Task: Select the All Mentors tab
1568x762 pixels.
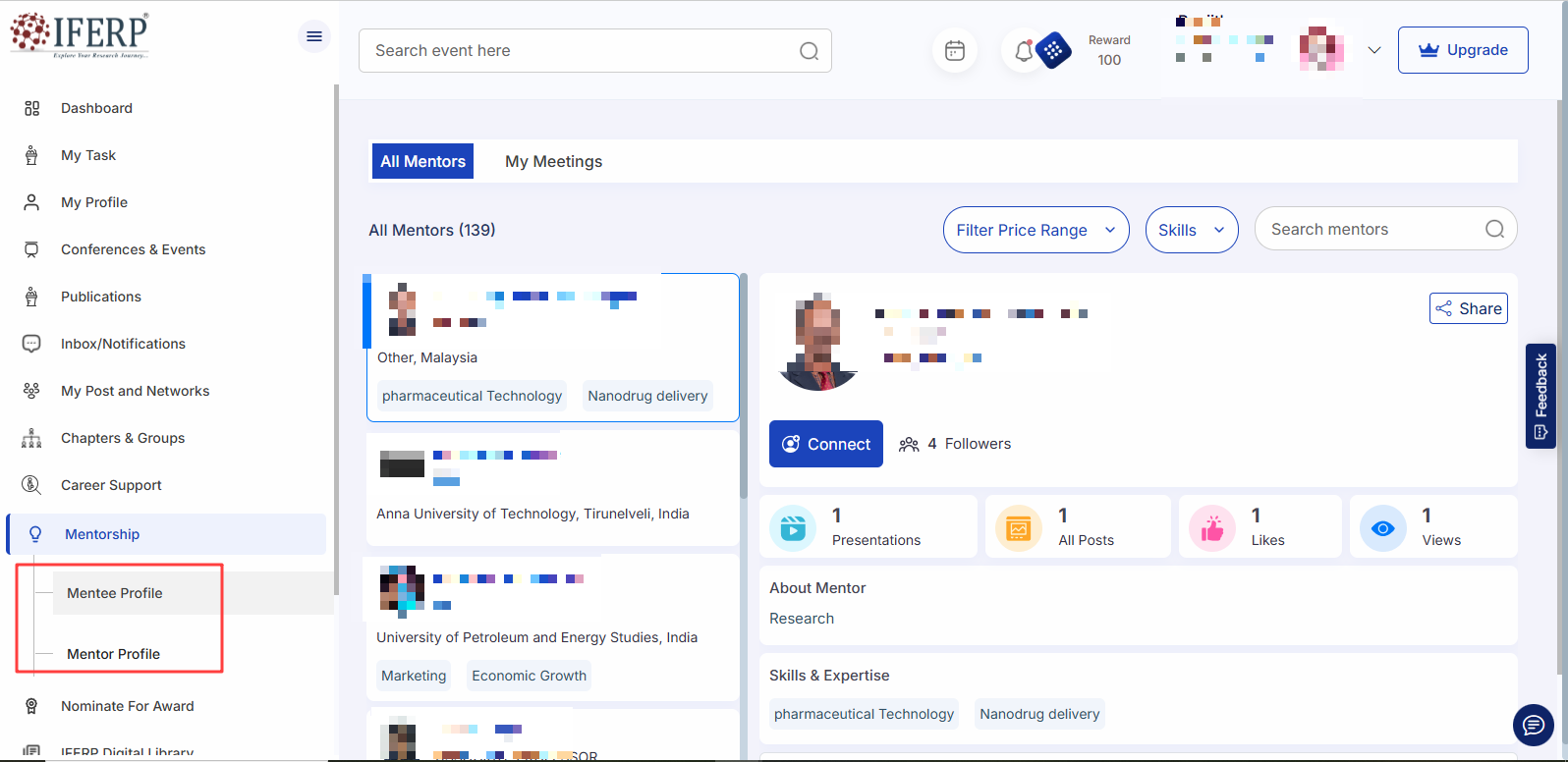Action: 422,161
